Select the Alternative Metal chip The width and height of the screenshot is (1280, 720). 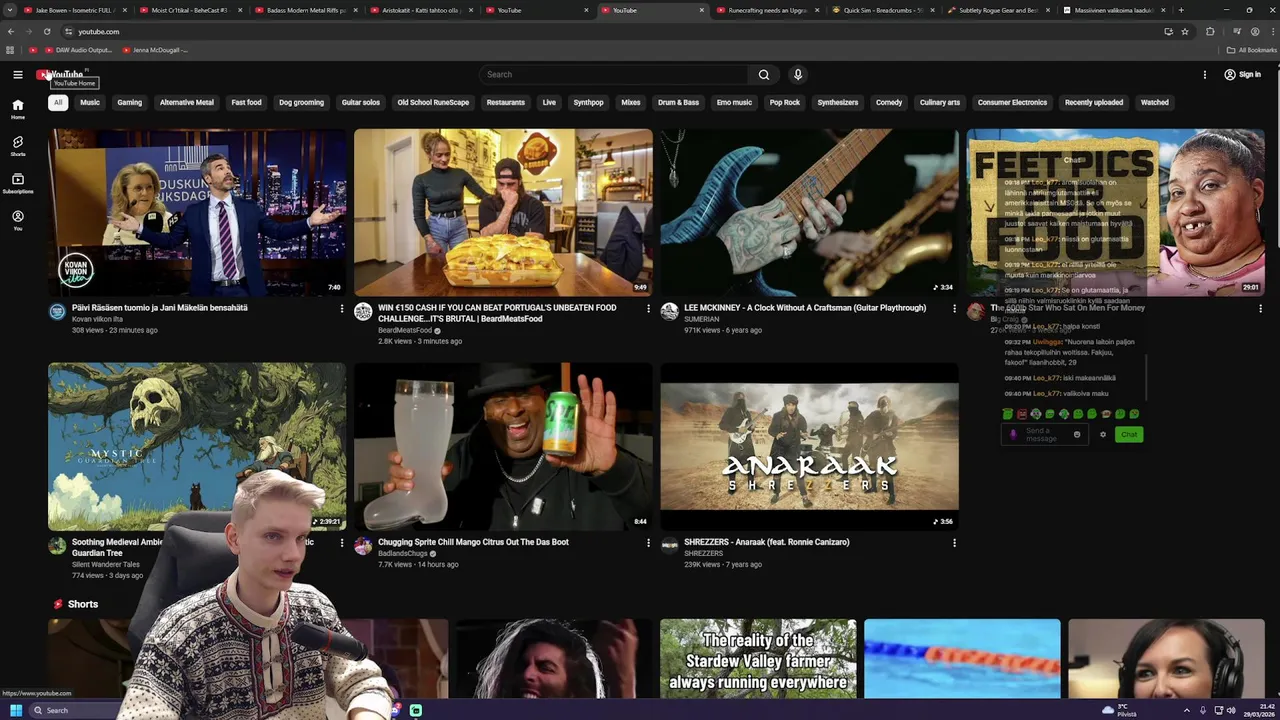pyautogui.click(x=187, y=102)
